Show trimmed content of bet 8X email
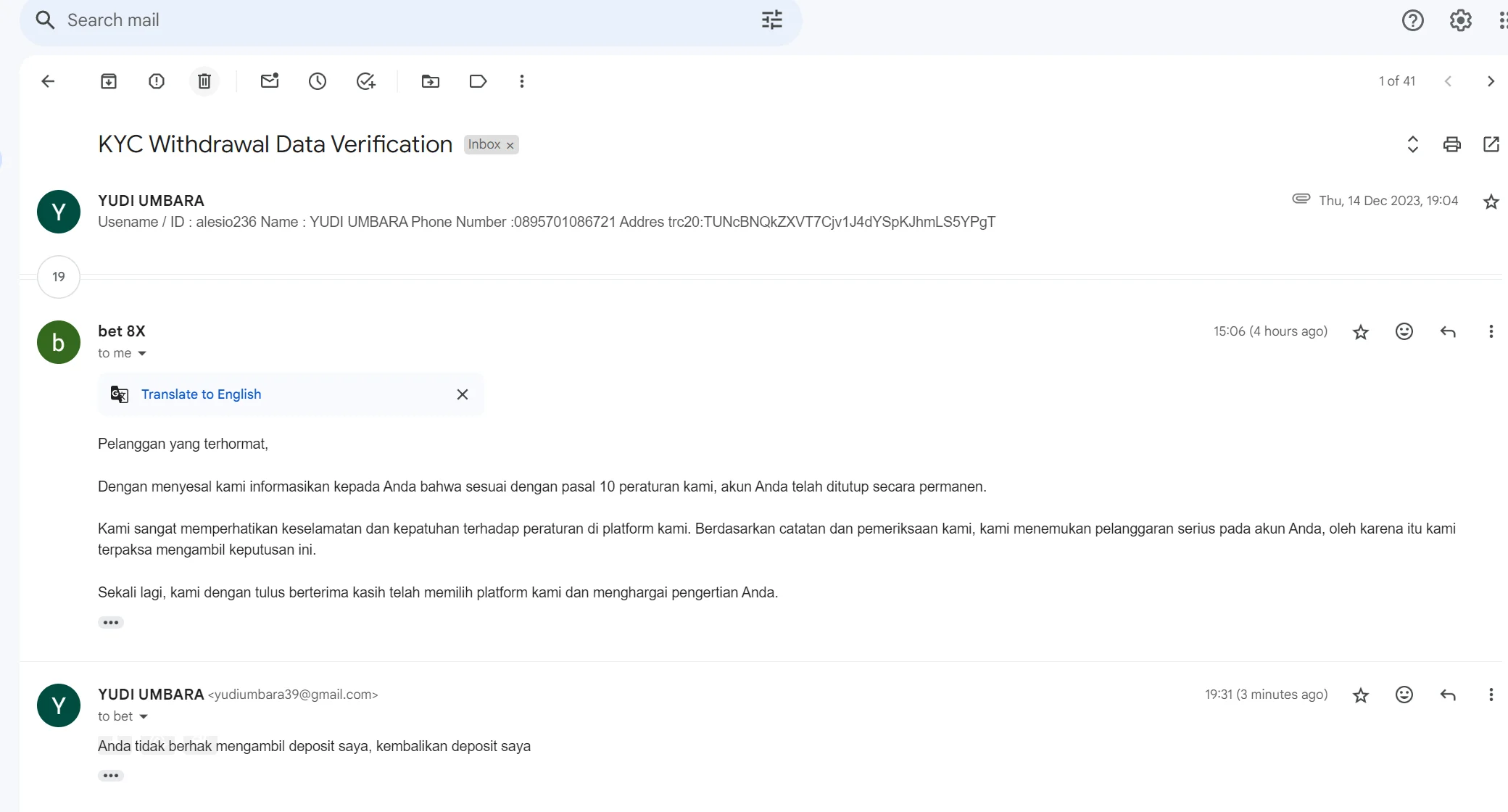1508x812 pixels. tap(111, 622)
